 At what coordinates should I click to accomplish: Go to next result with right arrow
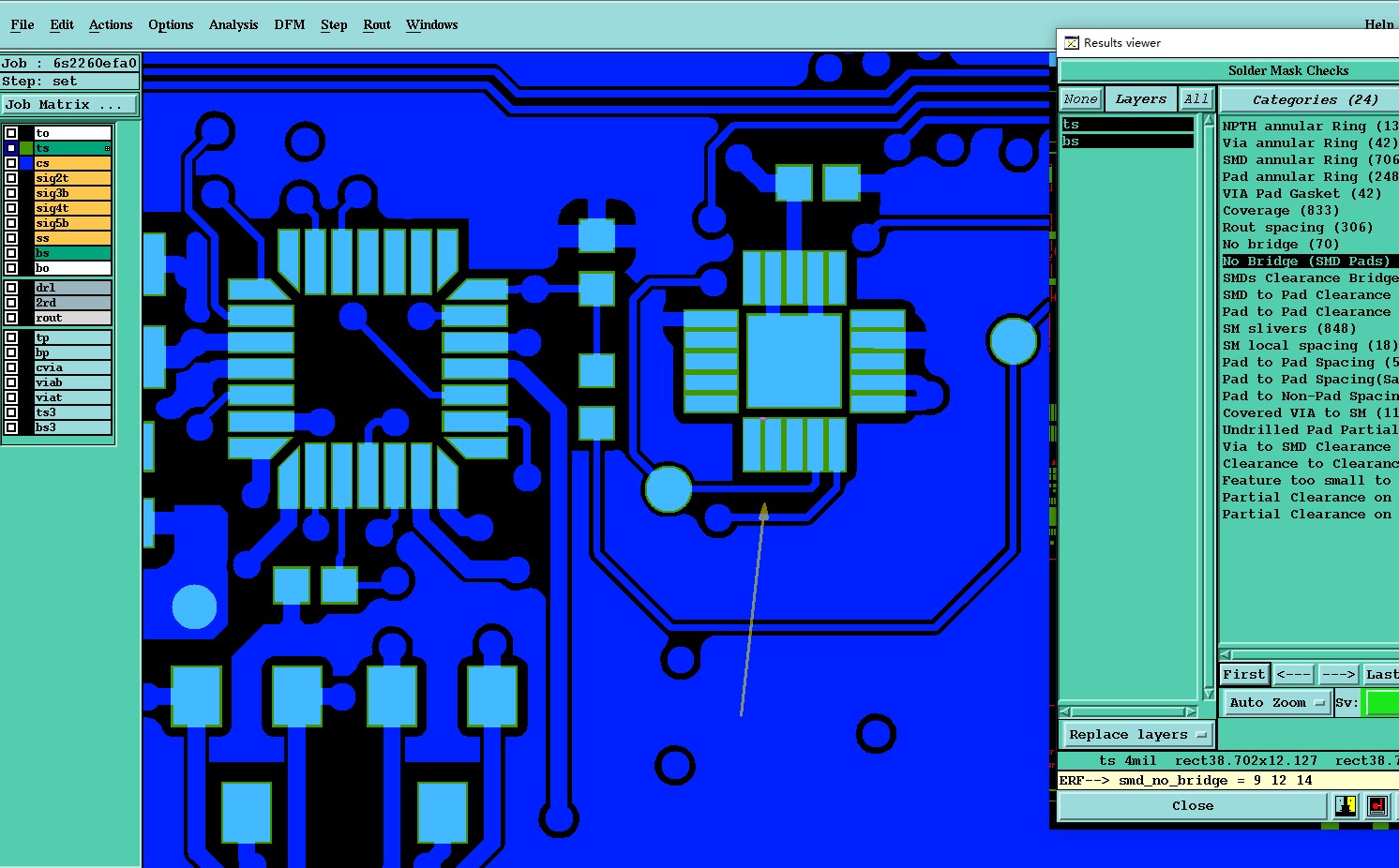point(1338,674)
